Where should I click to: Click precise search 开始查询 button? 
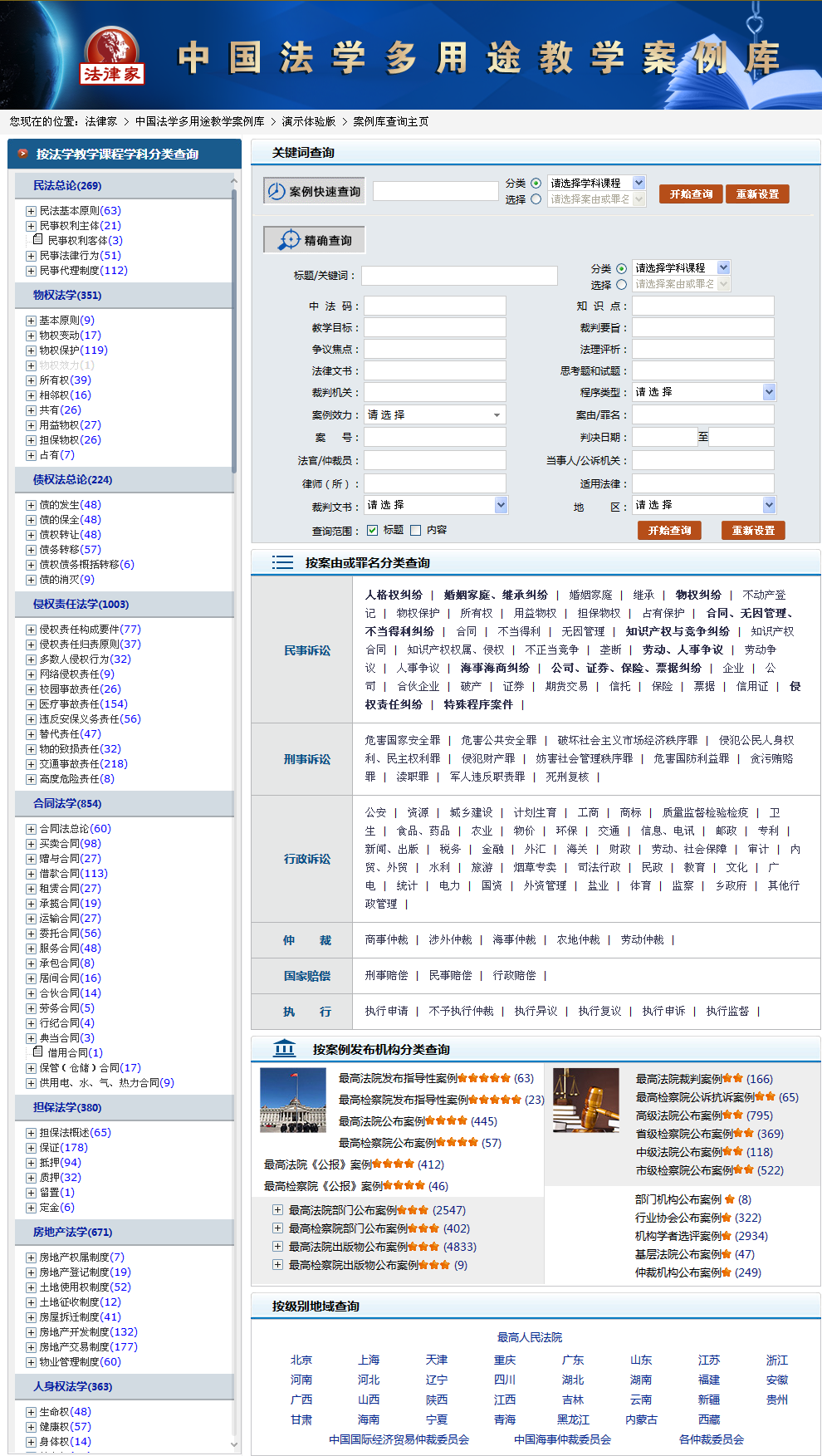click(x=669, y=530)
